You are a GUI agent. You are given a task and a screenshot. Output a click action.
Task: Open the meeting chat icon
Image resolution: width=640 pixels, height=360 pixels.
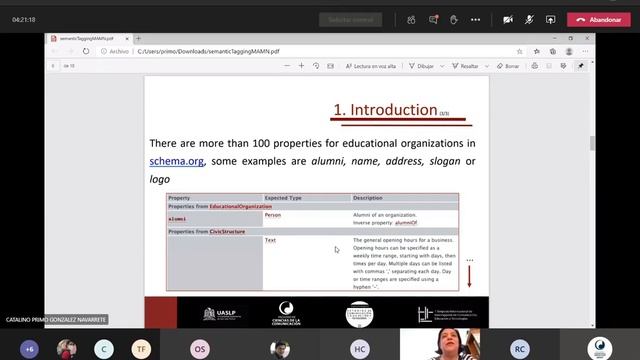point(433,20)
